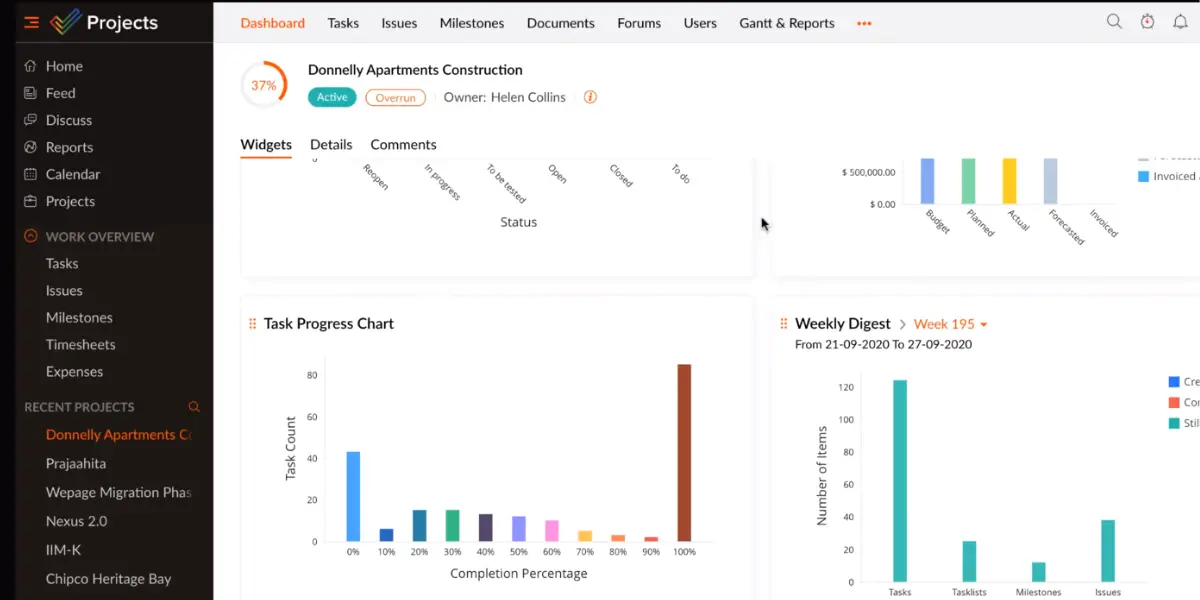
Task: Click the 0% completion bar
Action: tap(353, 497)
